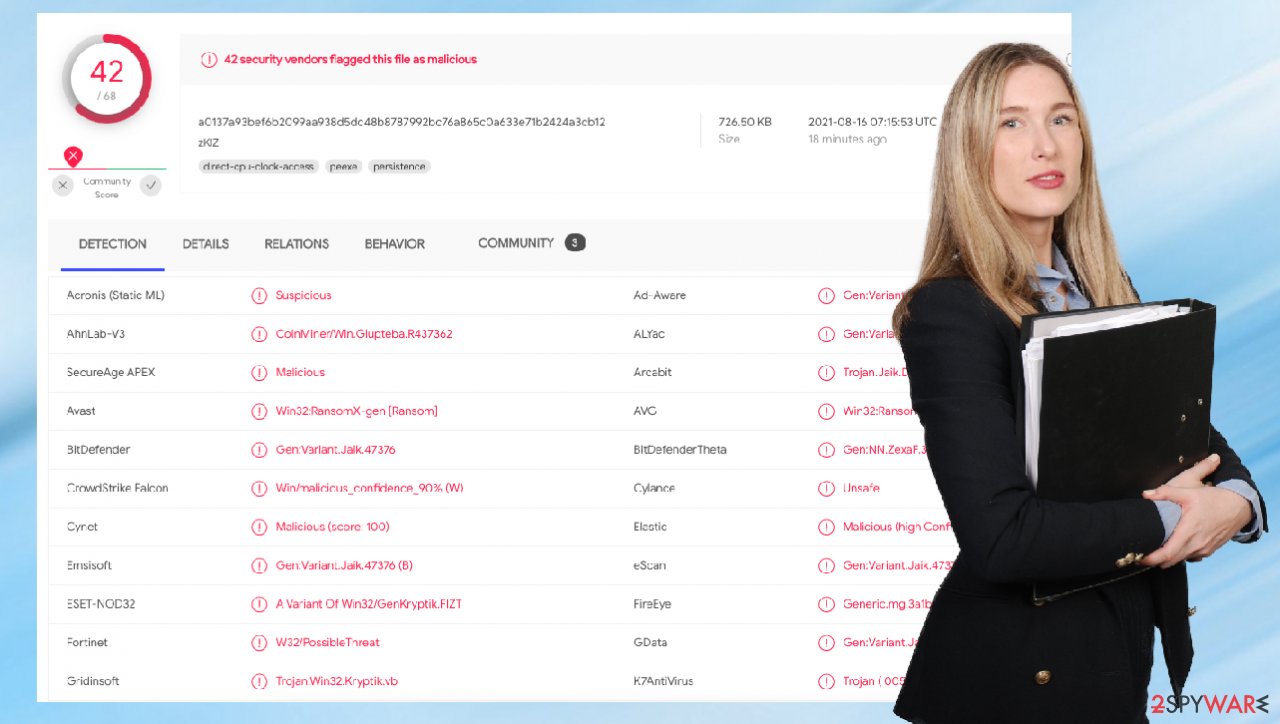Click the warning icon in Avast row
1280x724 pixels.
pyautogui.click(x=259, y=411)
